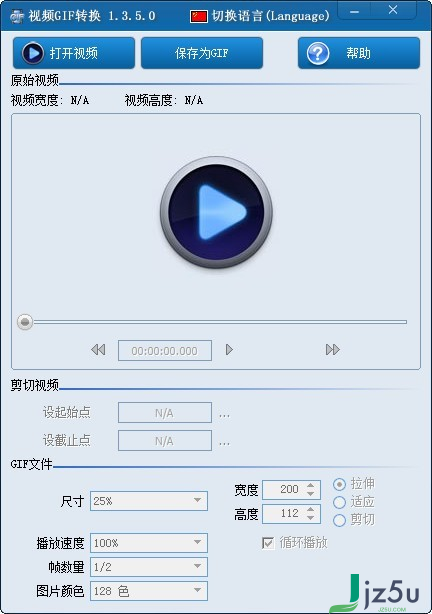This screenshot has height=614, width=432.
Task: Click the rewind double-arrow icon
Action: point(98,349)
